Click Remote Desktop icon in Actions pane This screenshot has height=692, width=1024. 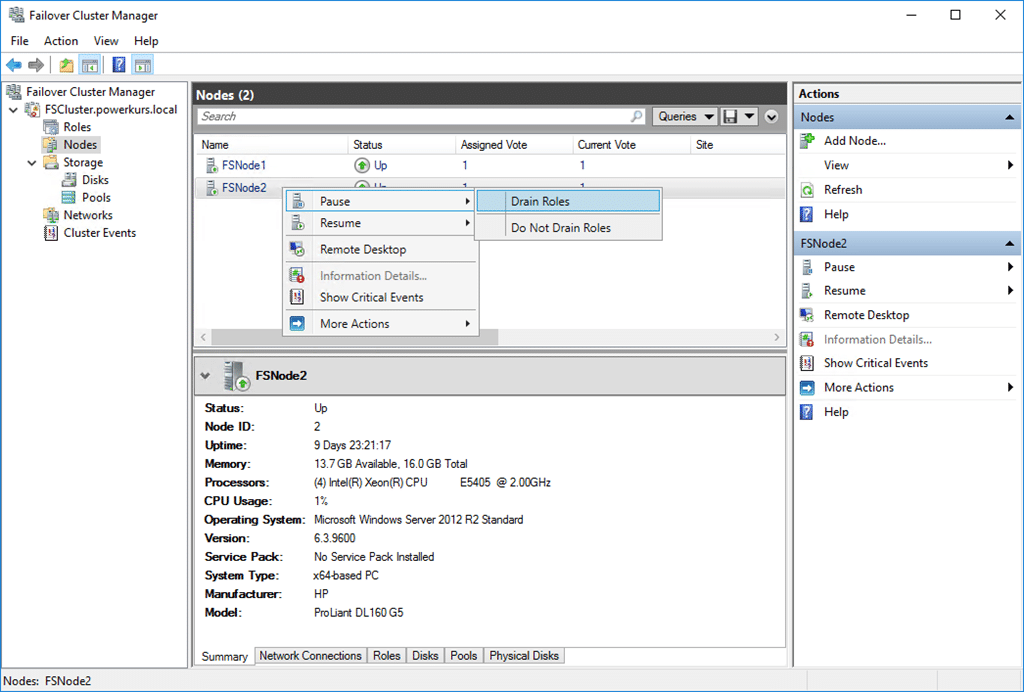point(808,315)
